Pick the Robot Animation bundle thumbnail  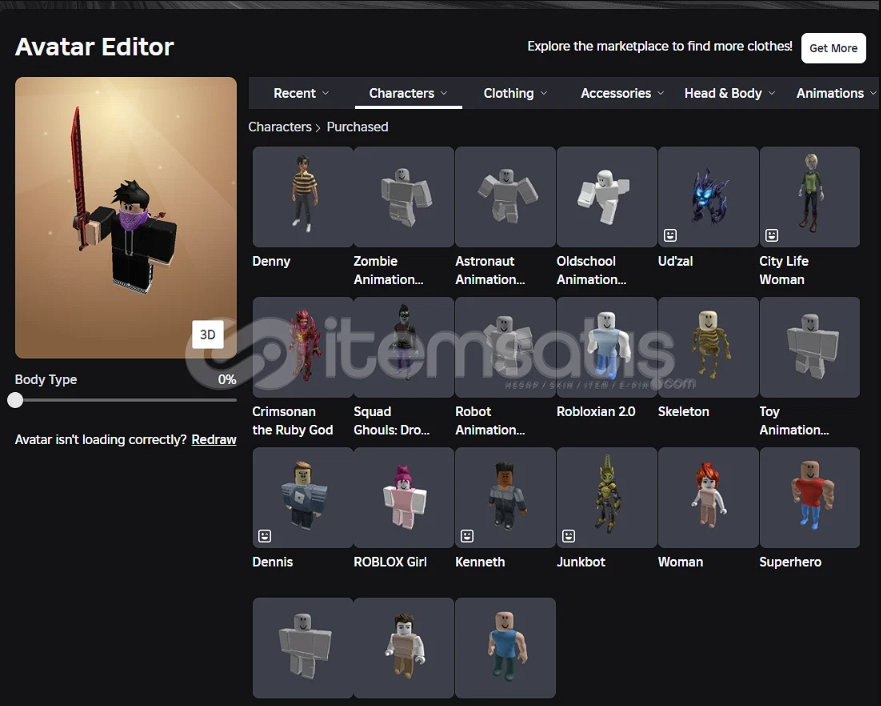(x=505, y=348)
